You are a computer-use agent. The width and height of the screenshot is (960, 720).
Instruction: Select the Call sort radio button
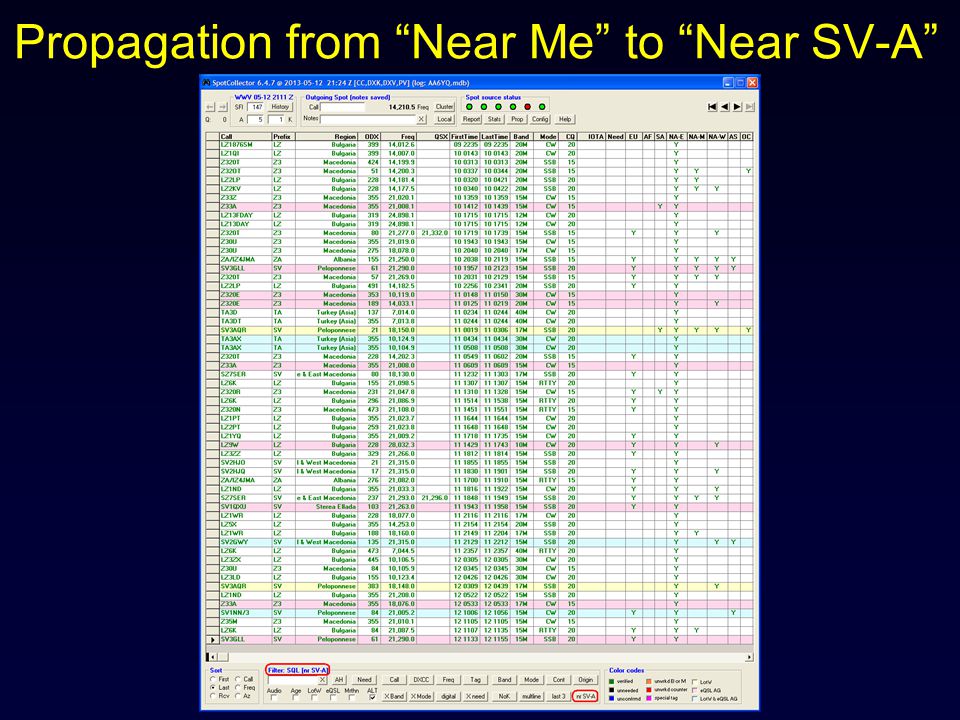238,679
